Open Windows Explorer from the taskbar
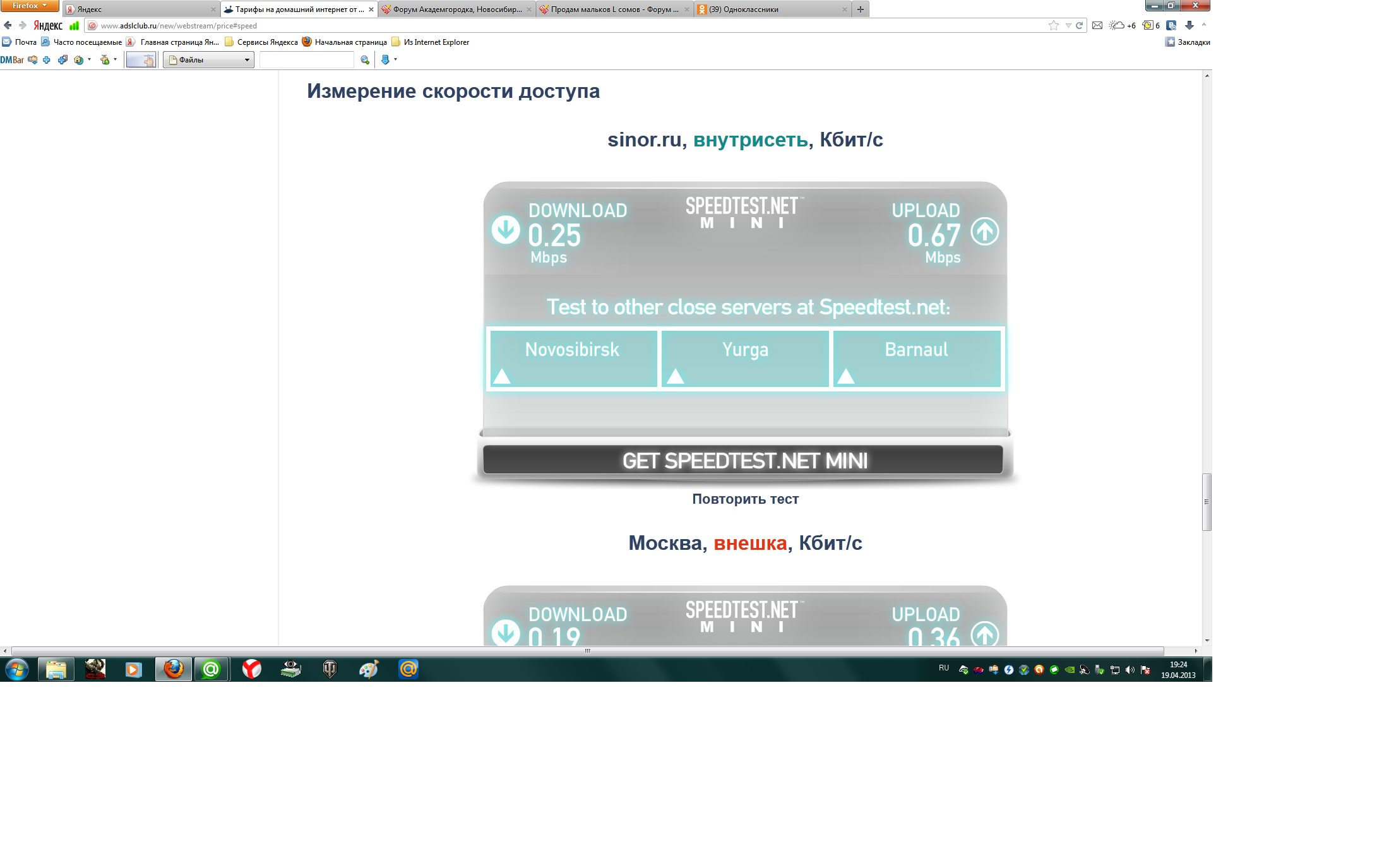The height and width of the screenshot is (868, 1389). 56,669
